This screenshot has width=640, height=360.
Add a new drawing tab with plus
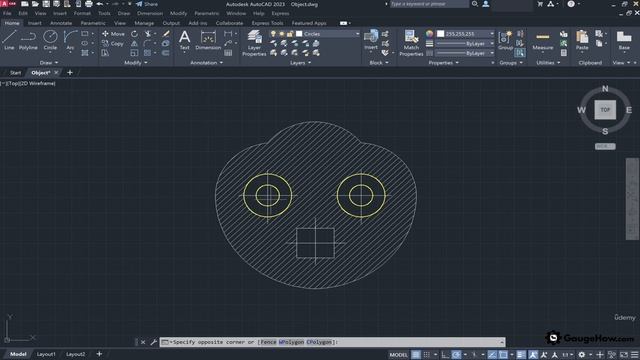pyautogui.click(x=70, y=73)
